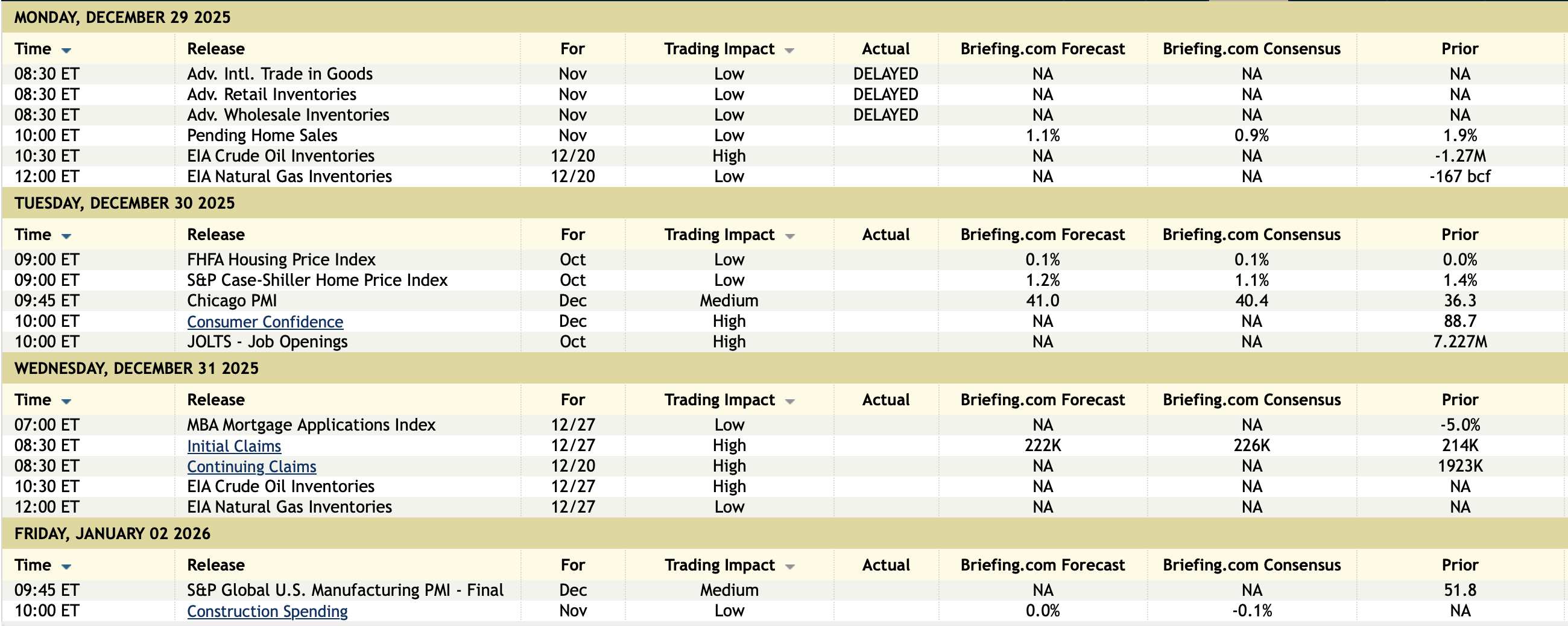Click the Time column header under Monday
The width and height of the screenshot is (1568, 626).
point(33,49)
